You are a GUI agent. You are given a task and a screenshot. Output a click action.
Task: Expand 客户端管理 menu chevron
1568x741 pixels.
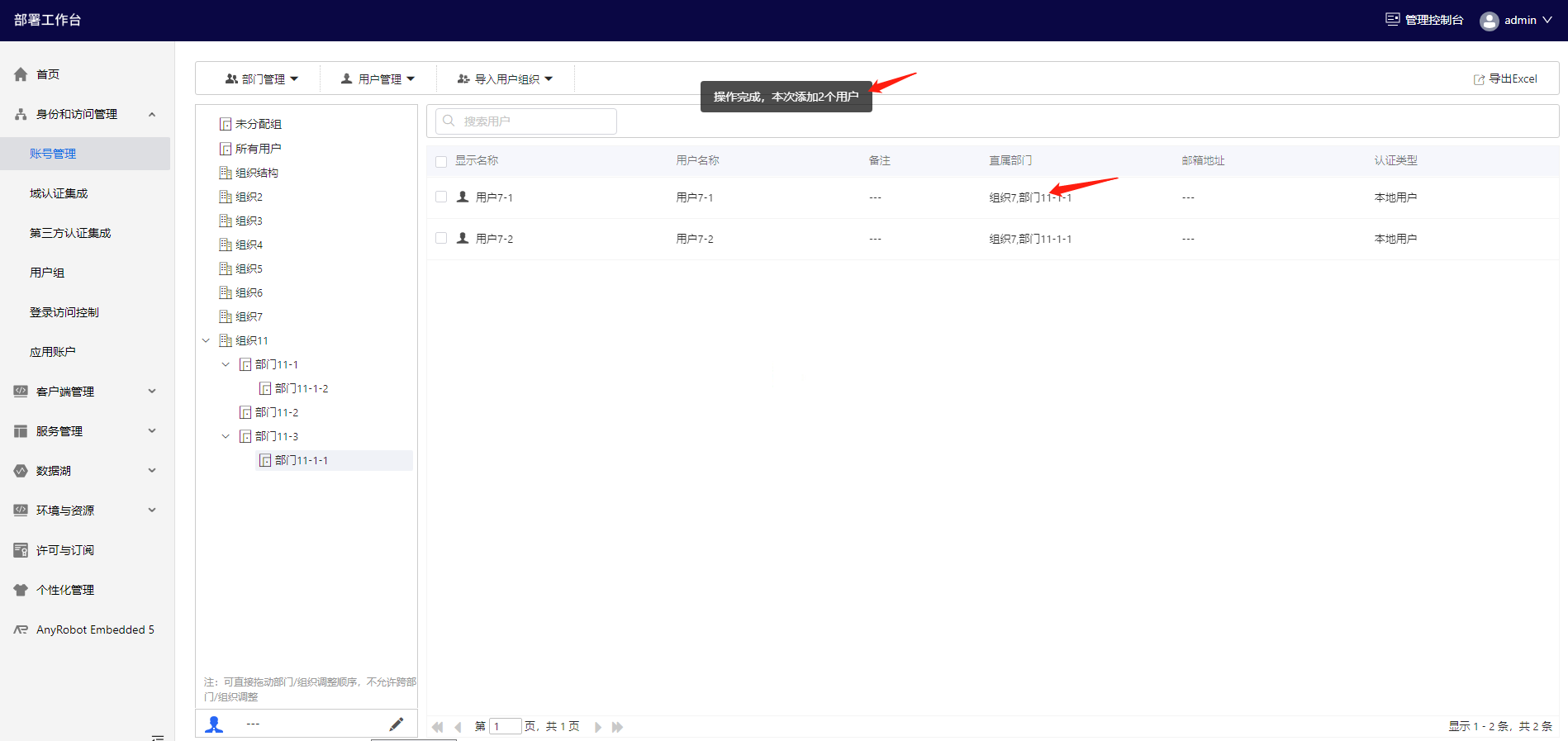[152, 392]
